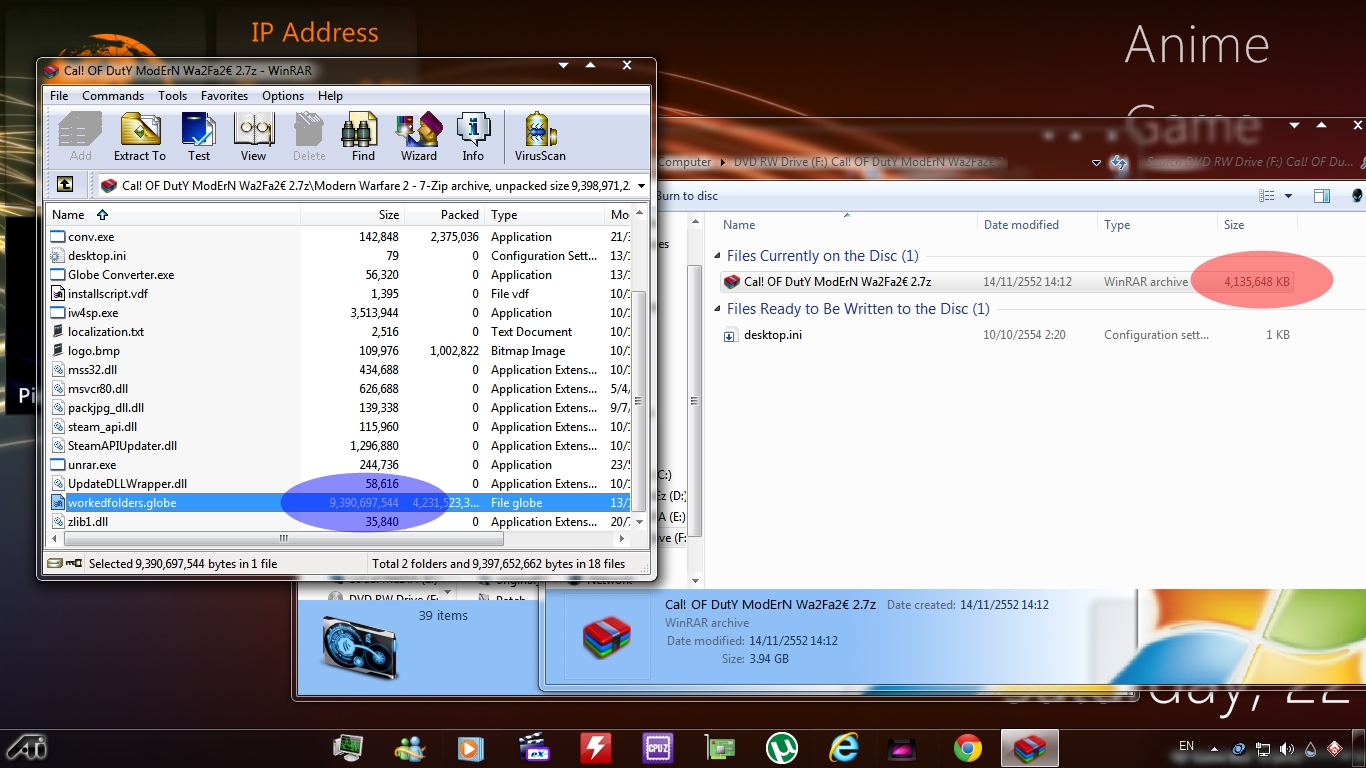The width and height of the screenshot is (1366, 768).
Task: Open Google Chrome from the taskbar
Action: (x=967, y=748)
